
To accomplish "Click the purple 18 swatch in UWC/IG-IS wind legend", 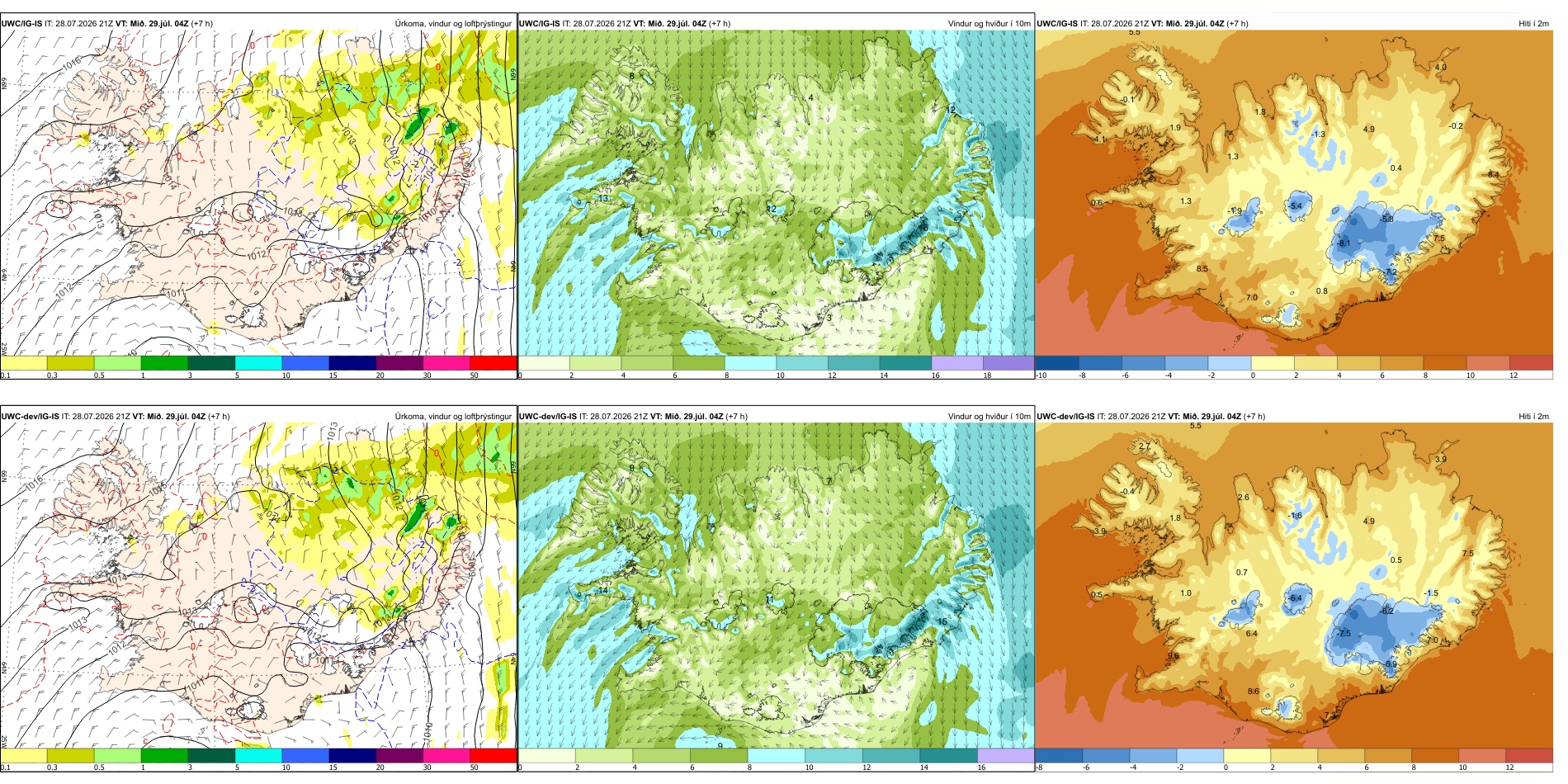I will pos(1008,363).
